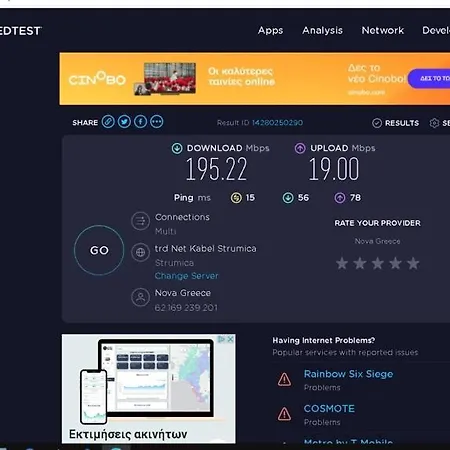This screenshot has width=450, height=450.
Task: Click the Connections mode icon
Action: [140, 221]
